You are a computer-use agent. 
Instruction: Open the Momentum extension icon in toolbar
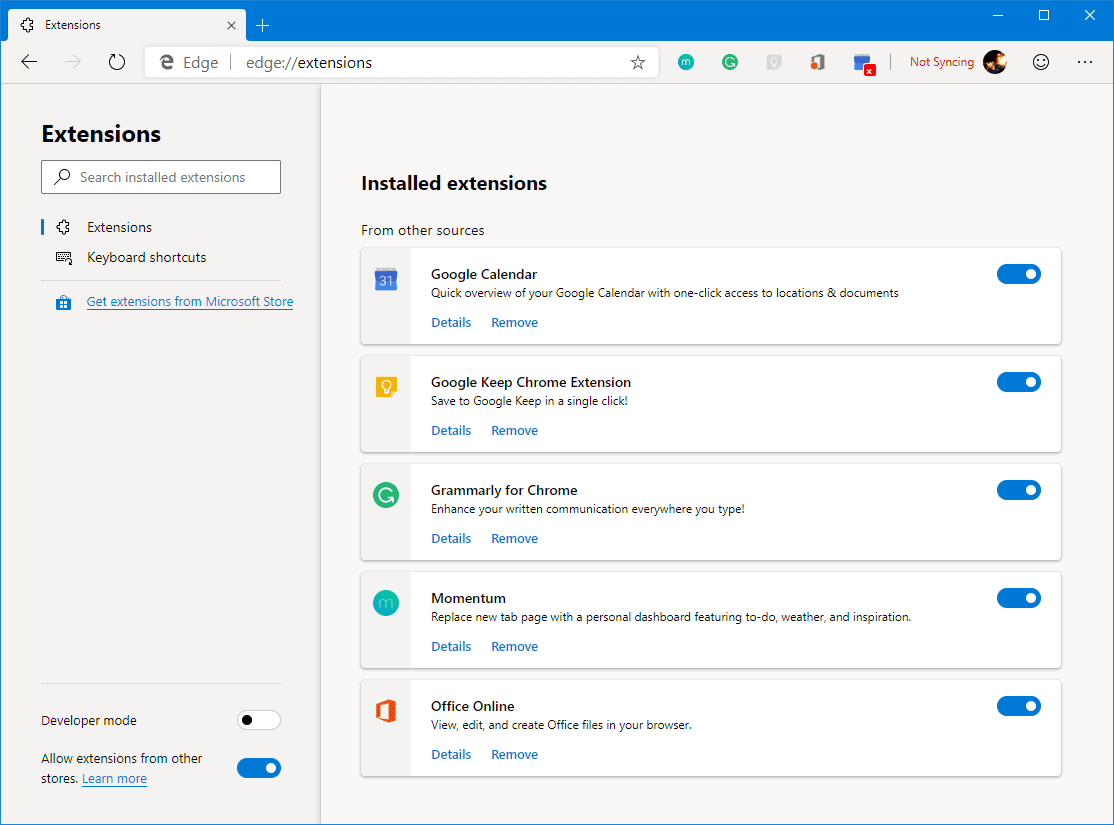tap(686, 62)
